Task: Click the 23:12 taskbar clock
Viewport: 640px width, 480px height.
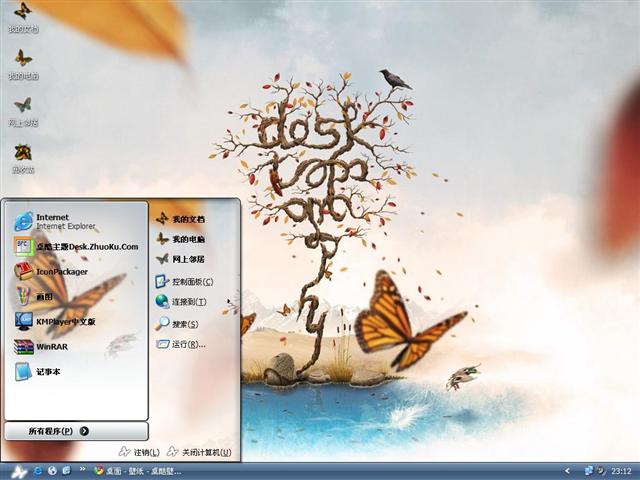Action: click(x=621, y=471)
